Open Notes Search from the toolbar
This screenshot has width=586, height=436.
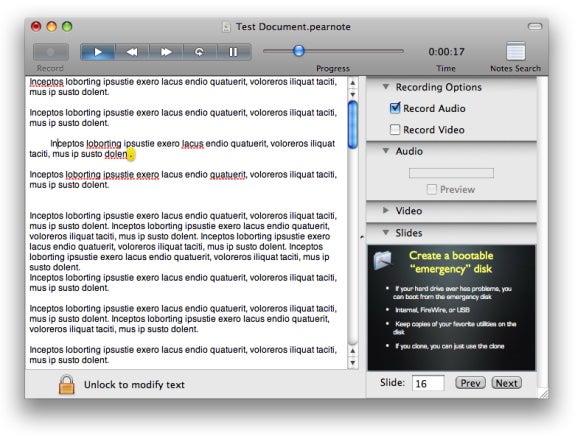(x=516, y=52)
